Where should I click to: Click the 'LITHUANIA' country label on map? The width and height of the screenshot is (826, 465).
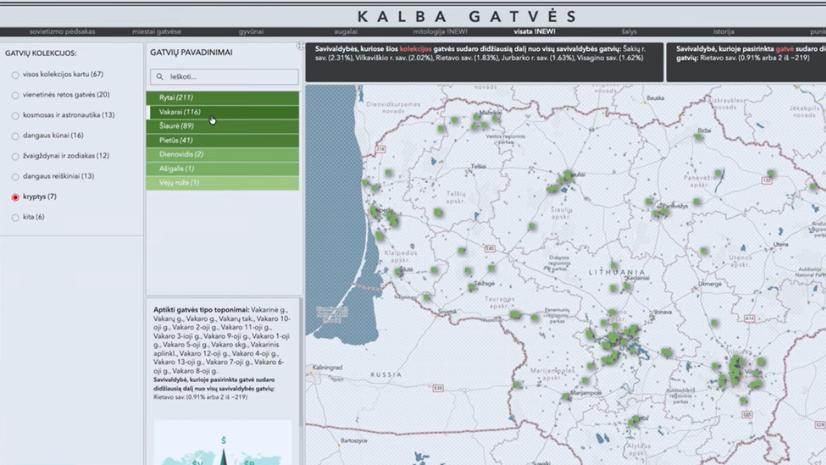[x=617, y=272]
